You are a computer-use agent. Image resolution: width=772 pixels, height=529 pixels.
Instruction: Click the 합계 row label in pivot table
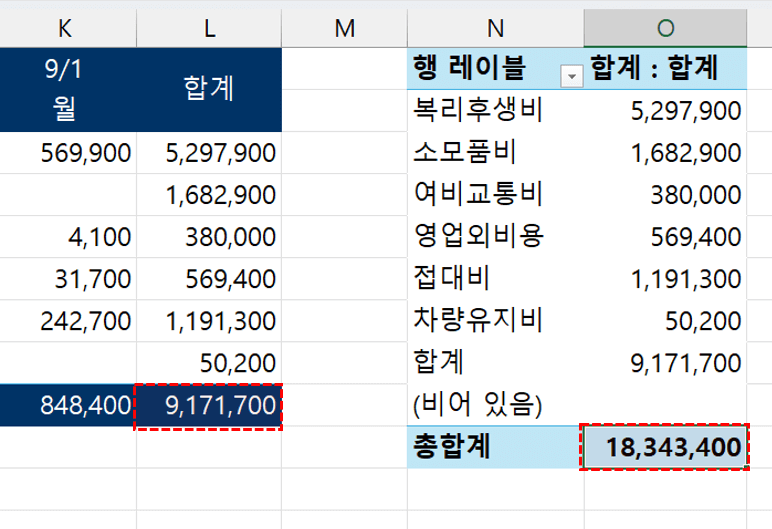[x=496, y=363]
